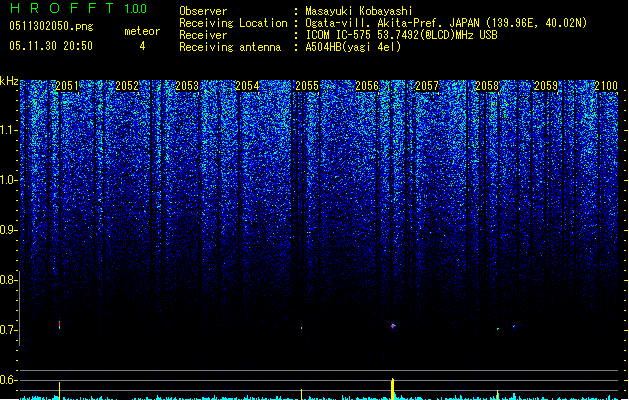The width and height of the screenshot is (629, 400).
Task: Click the red-green meteor echo below 2051
Action: (59, 325)
